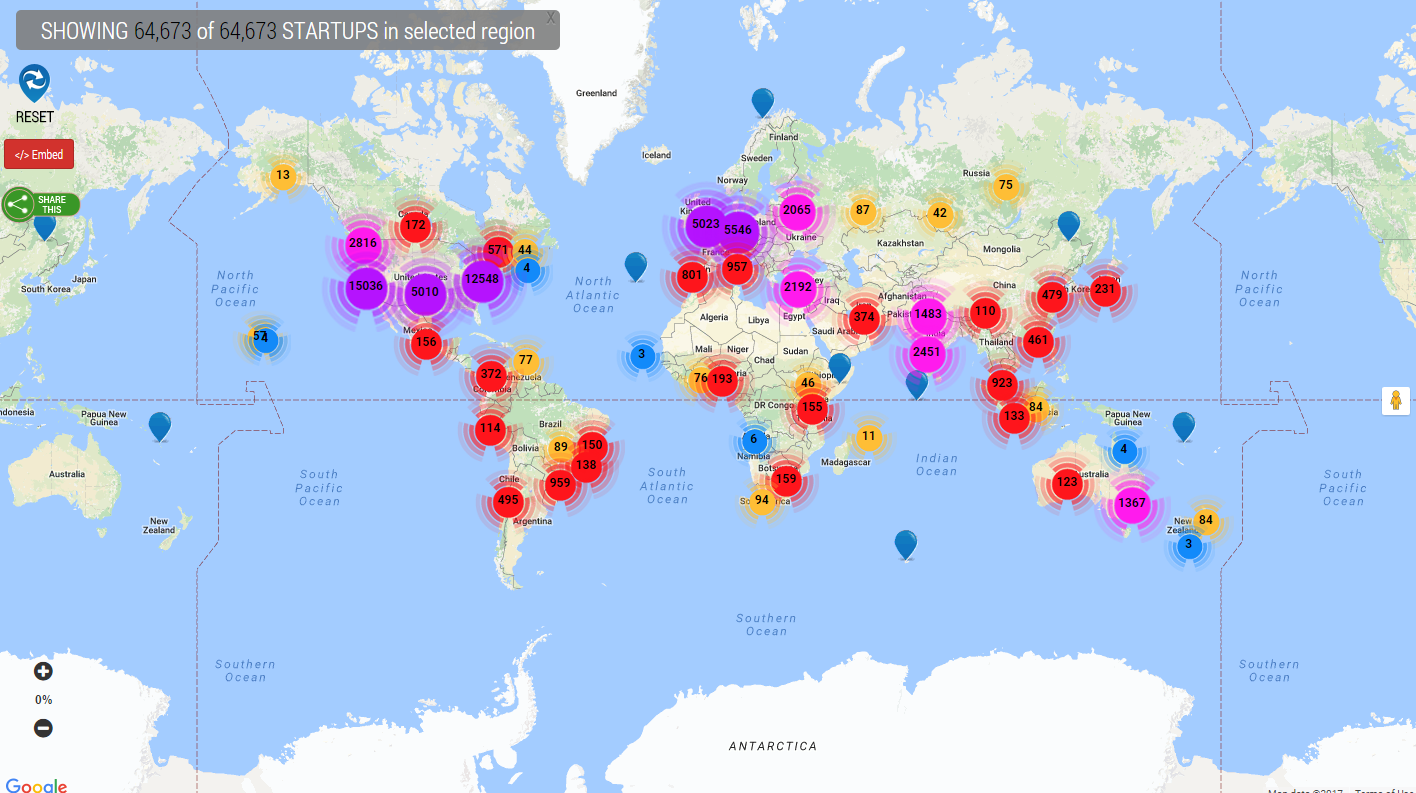Click the yellow 75 cluster in Russia
Image resolution: width=1416 pixels, height=793 pixels.
[x=1005, y=185]
